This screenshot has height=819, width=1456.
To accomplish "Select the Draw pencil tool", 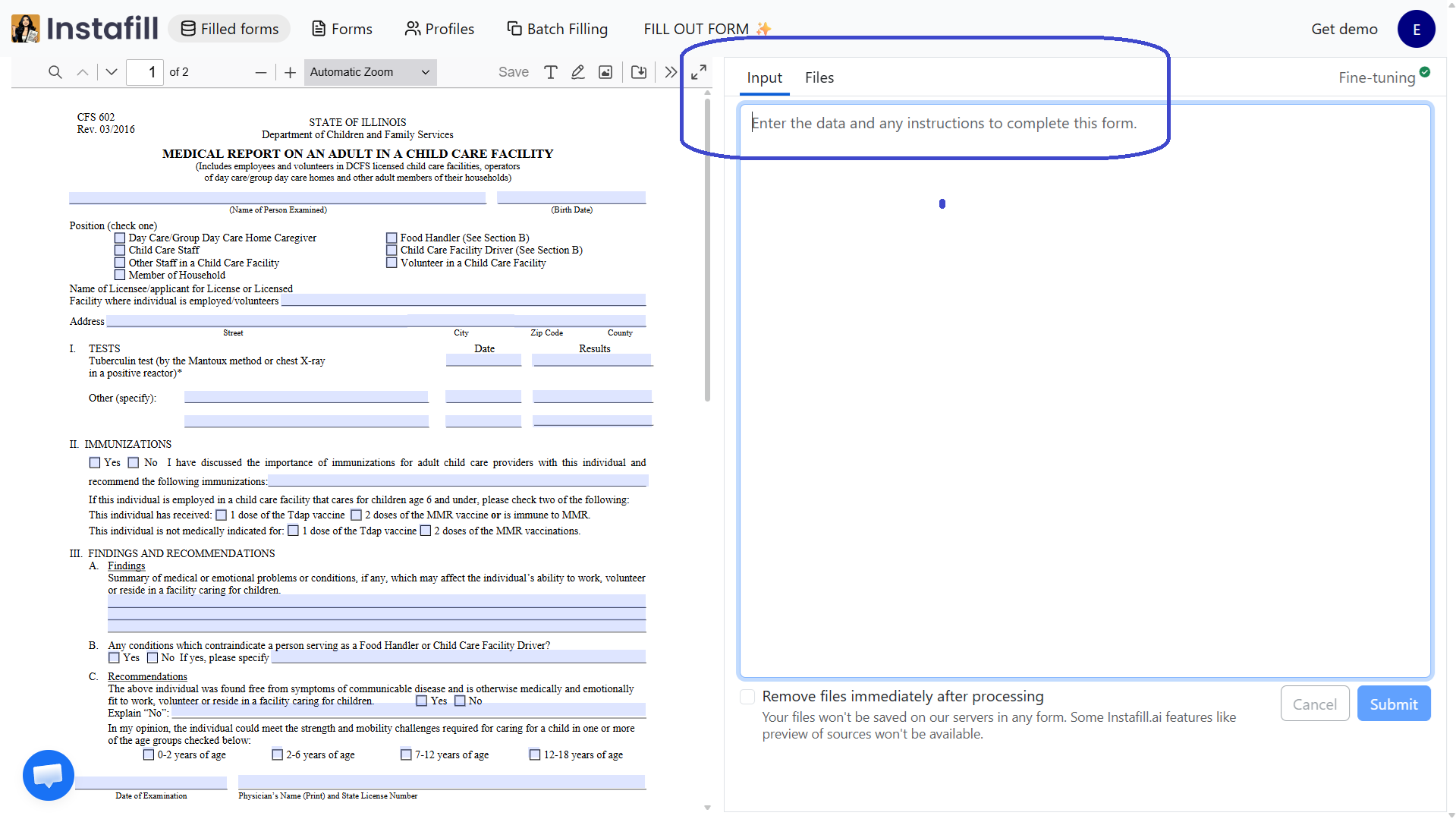I will coord(577,72).
